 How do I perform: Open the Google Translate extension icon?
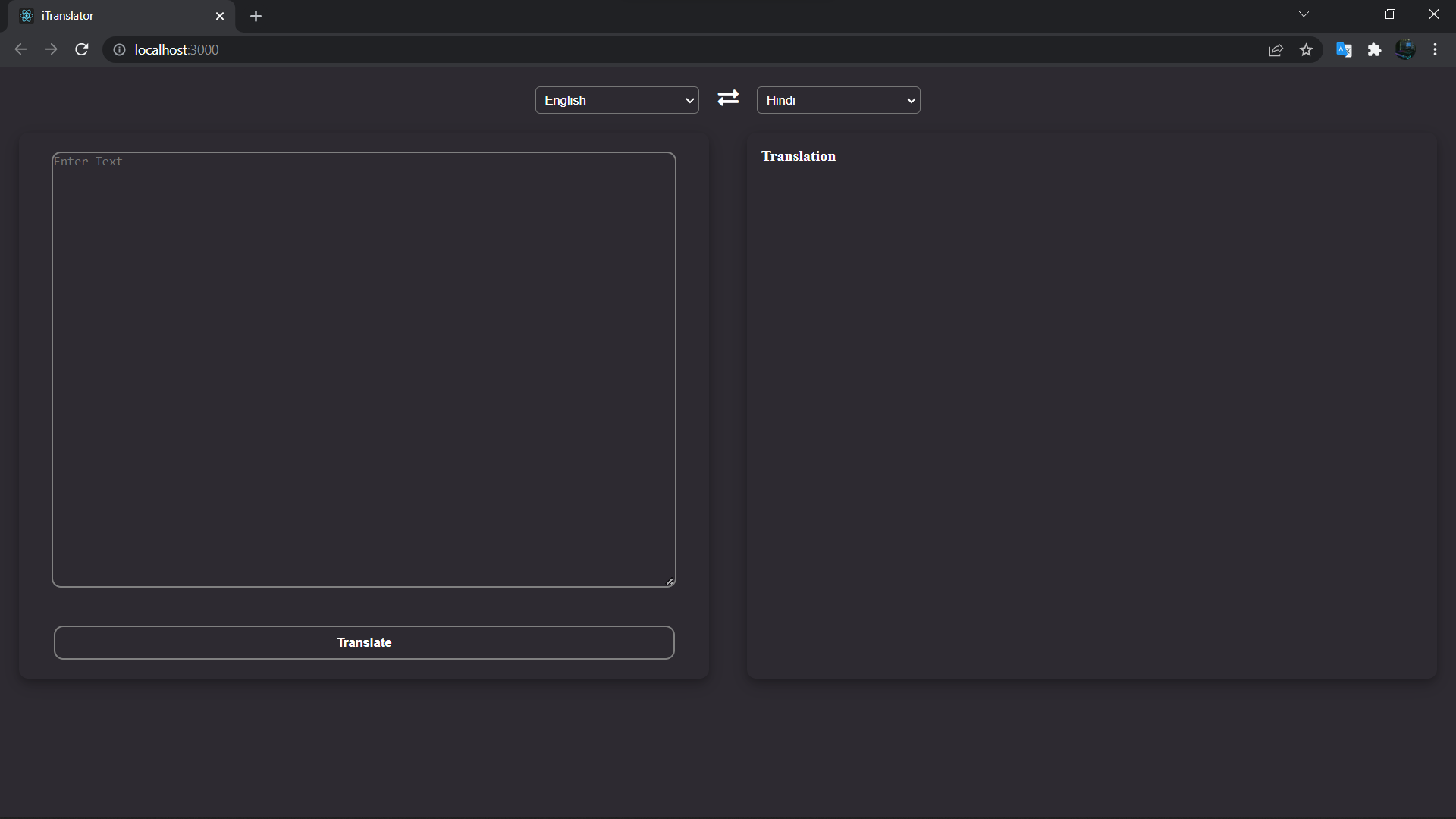[1344, 50]
